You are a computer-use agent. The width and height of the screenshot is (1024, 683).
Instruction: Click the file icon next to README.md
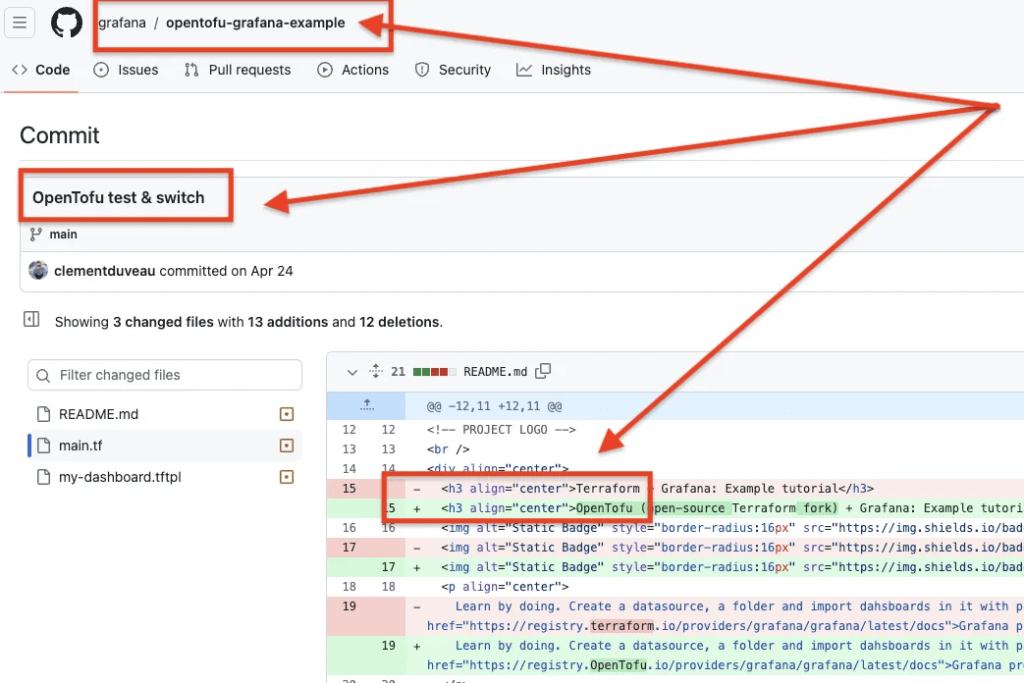point(44,414)
